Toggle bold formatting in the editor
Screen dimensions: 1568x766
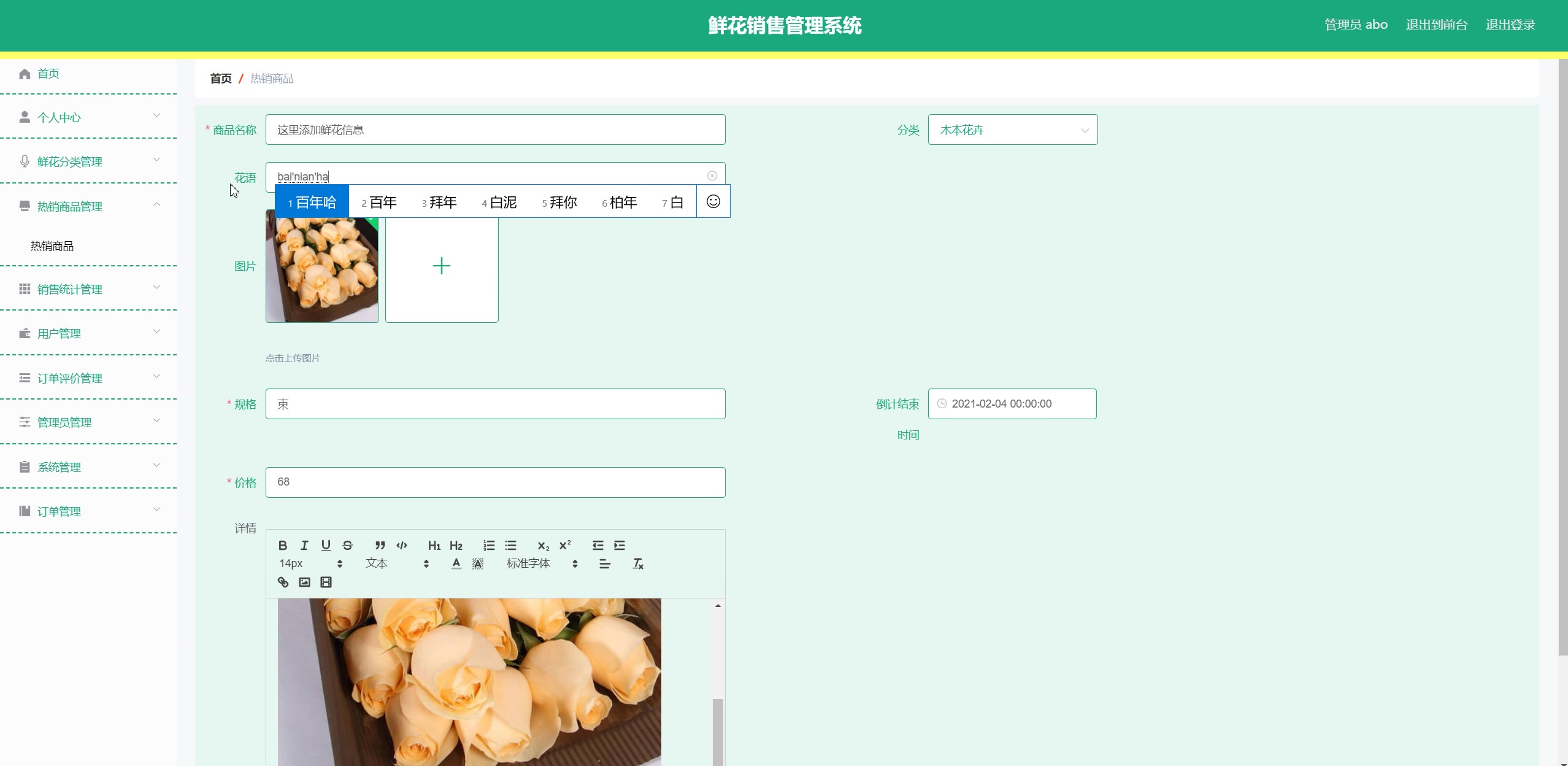283,545
